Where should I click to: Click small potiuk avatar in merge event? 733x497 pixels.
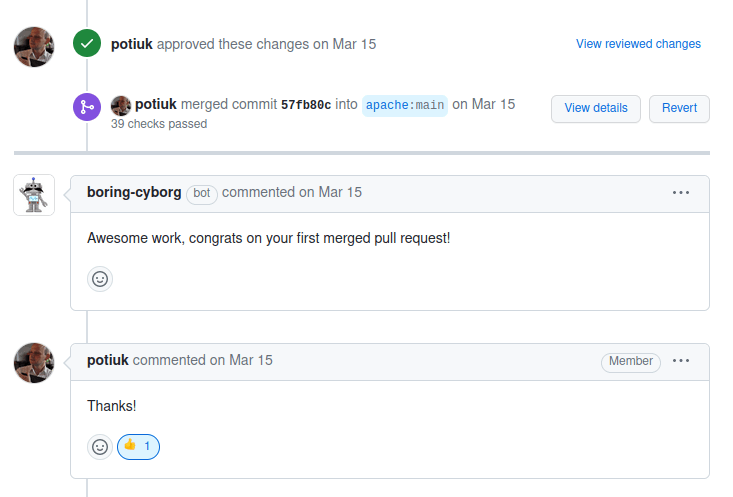[121, 106]
